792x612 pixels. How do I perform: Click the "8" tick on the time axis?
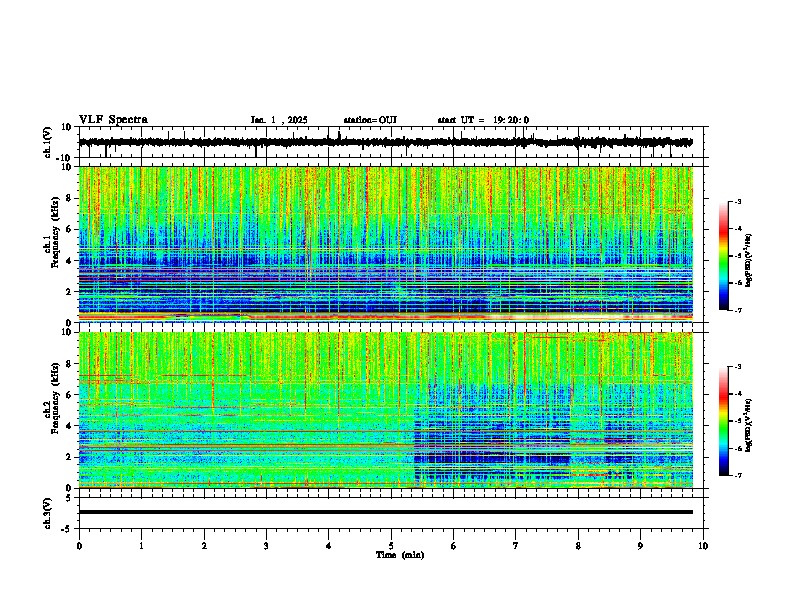[x=578, y=546]
